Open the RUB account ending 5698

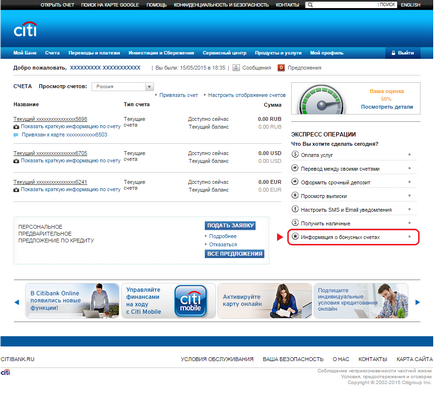[50, 119]
